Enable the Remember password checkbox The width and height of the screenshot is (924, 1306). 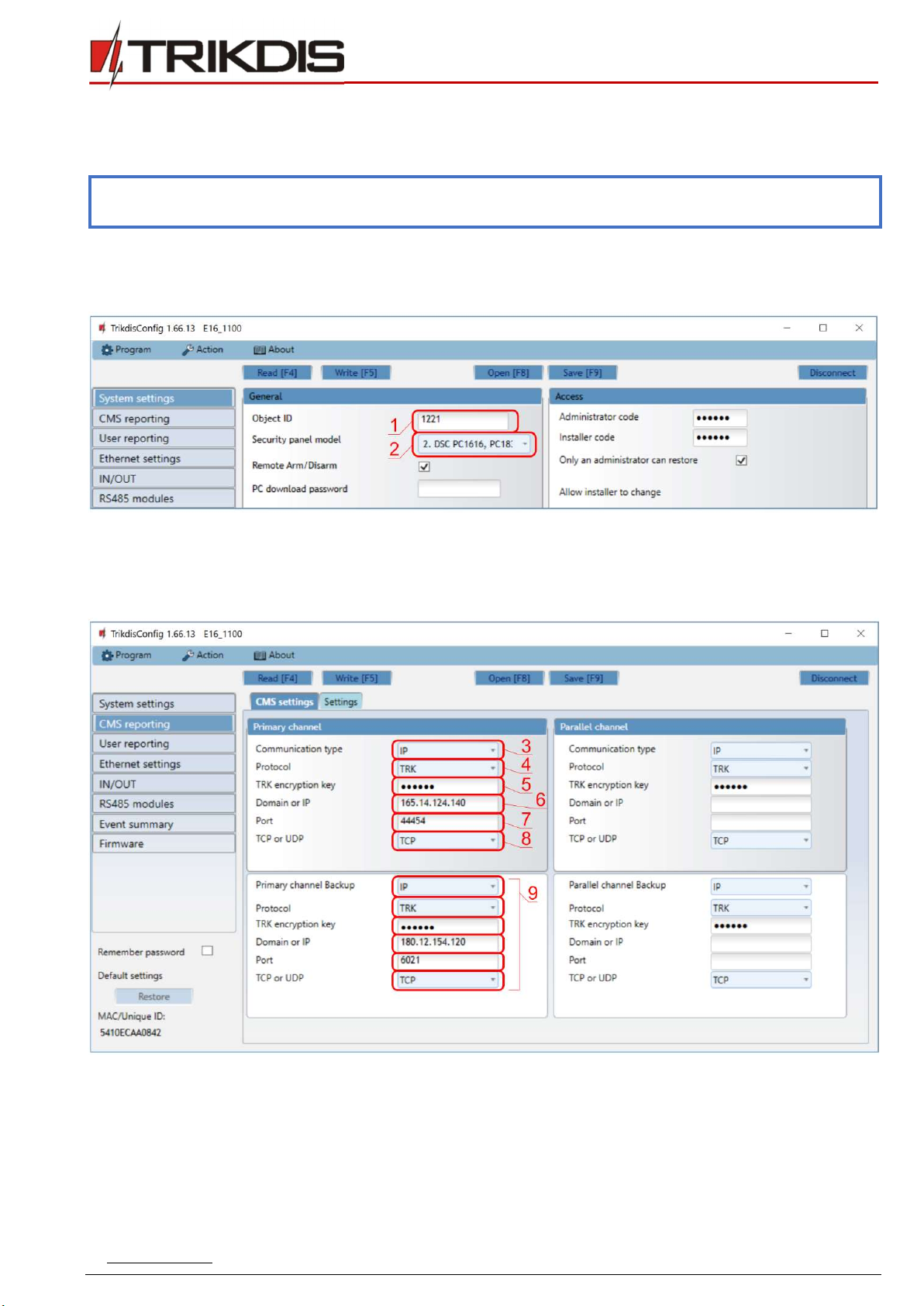click(207, 951)
